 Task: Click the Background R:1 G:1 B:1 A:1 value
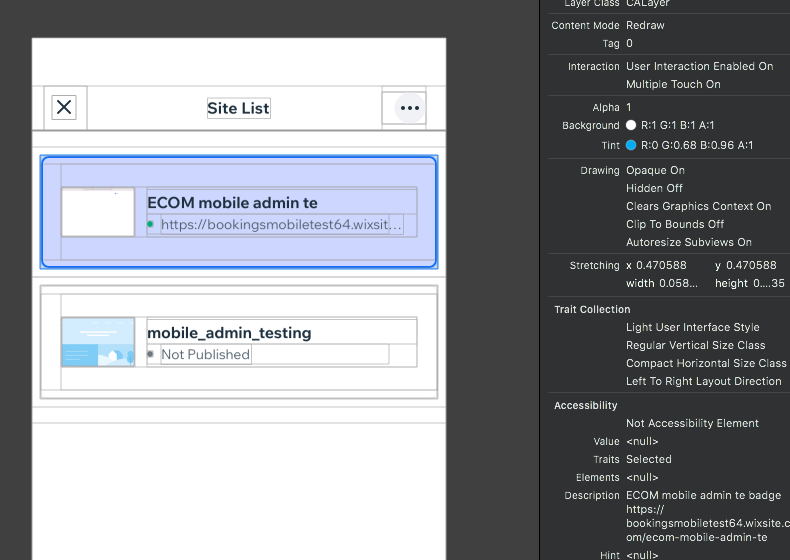(677, 125)
